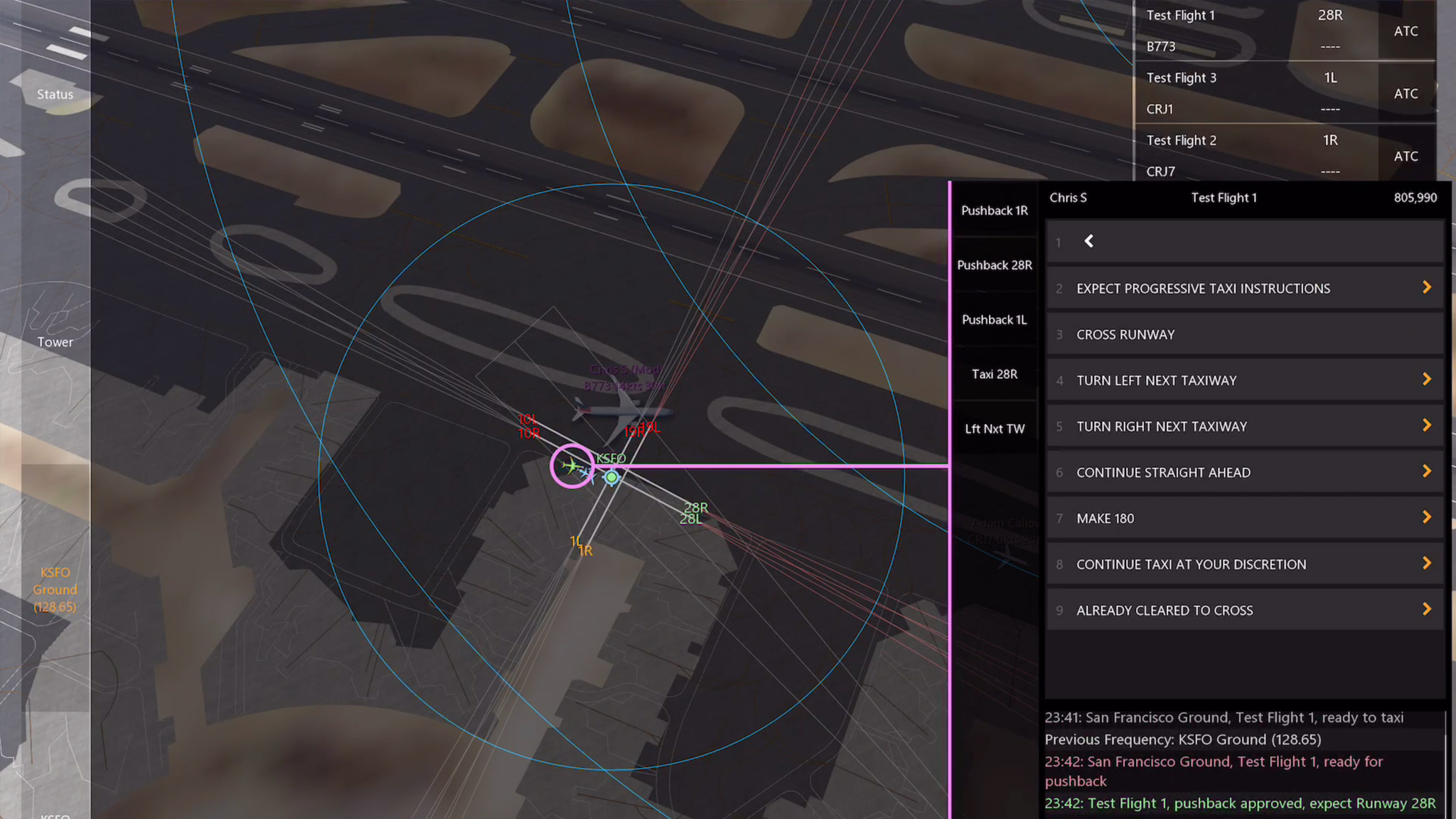Select the Test Flight 2 strip
Viewport: 1456px width, 819px height.
pos(1256,156)
